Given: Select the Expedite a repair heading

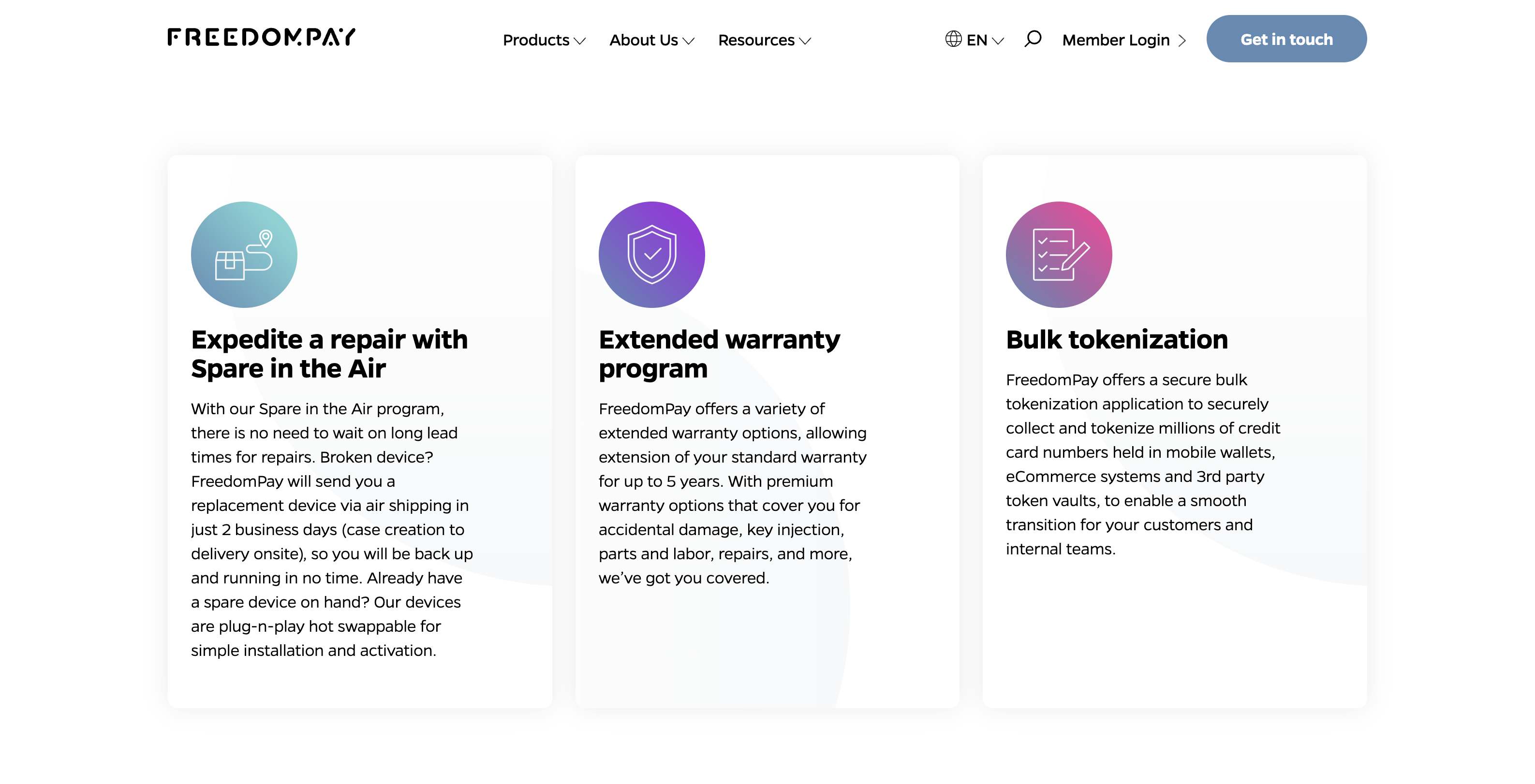Looking at the screenshot, I should (x=329, y=353).
